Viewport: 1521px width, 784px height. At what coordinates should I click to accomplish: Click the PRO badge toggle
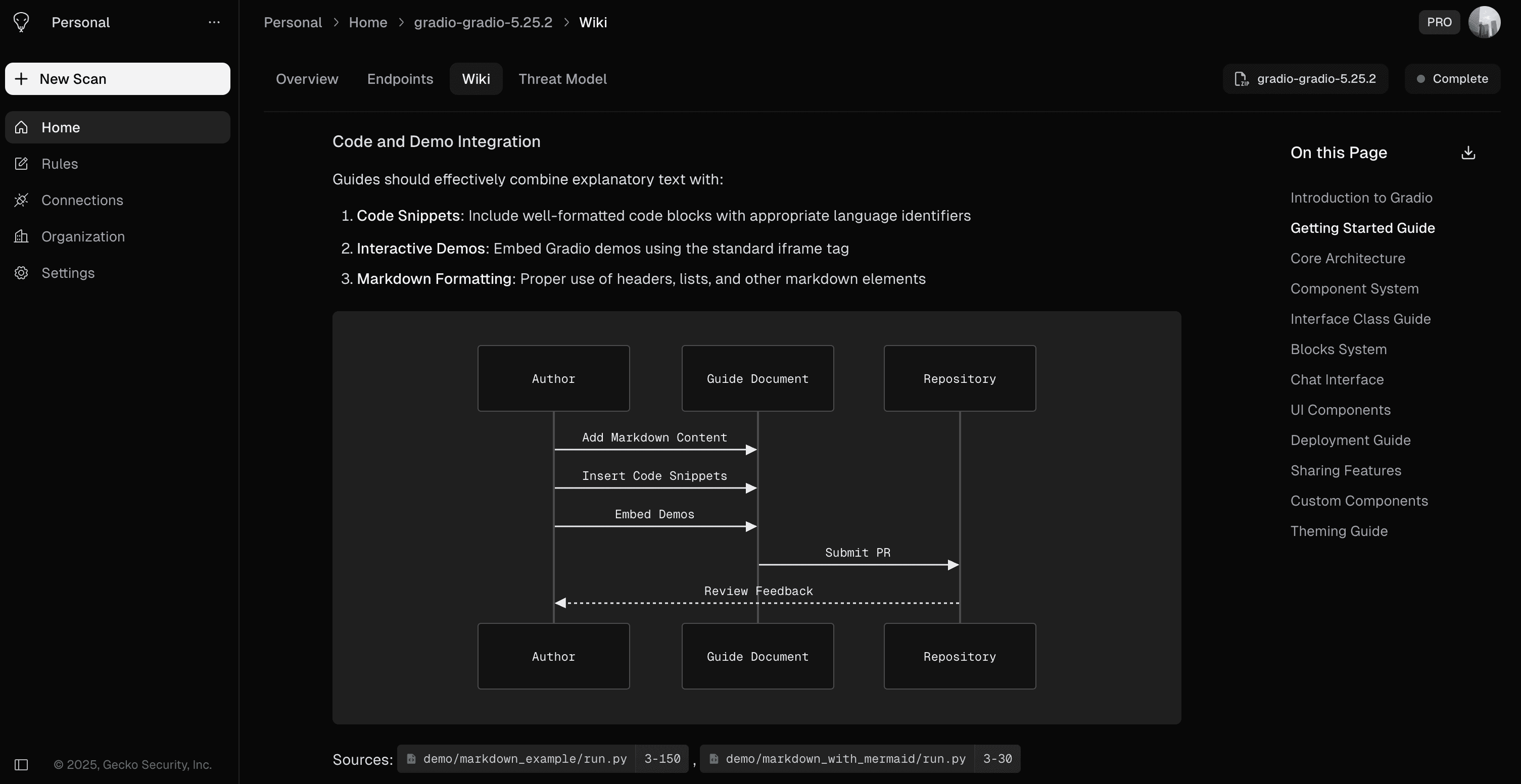[1439, 22]
